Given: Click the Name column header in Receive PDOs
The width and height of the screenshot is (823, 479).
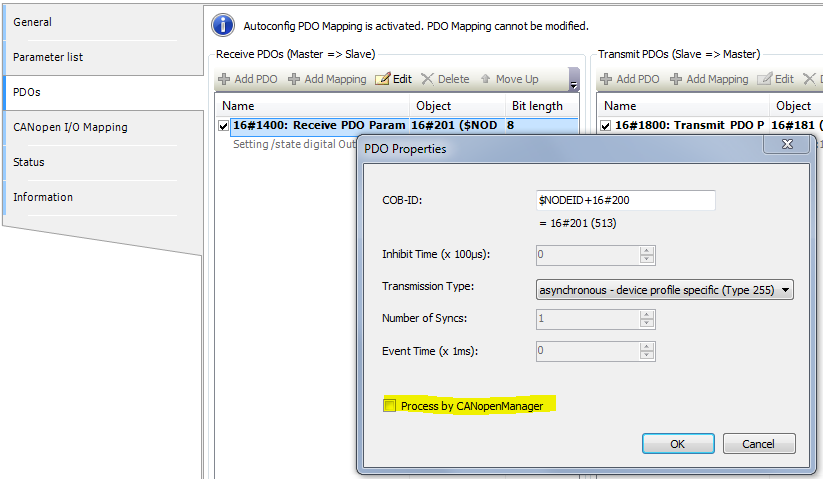Looking at the screenshot, I should tap(313, 106).
